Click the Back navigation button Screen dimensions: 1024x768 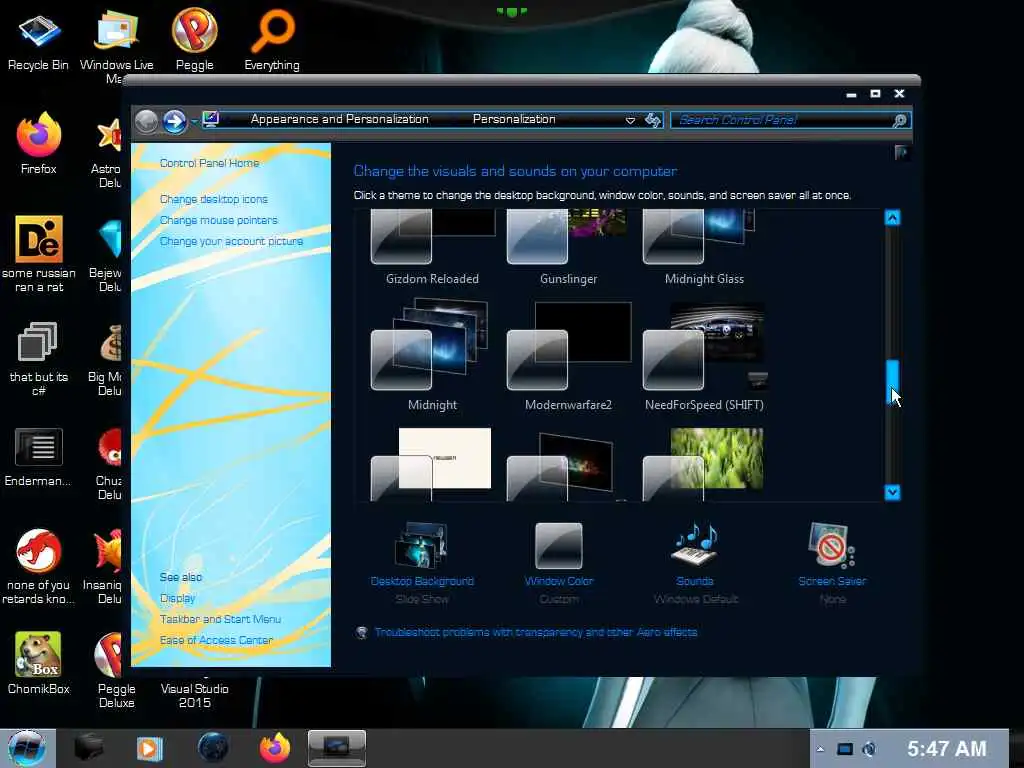[x=147, y=121]
